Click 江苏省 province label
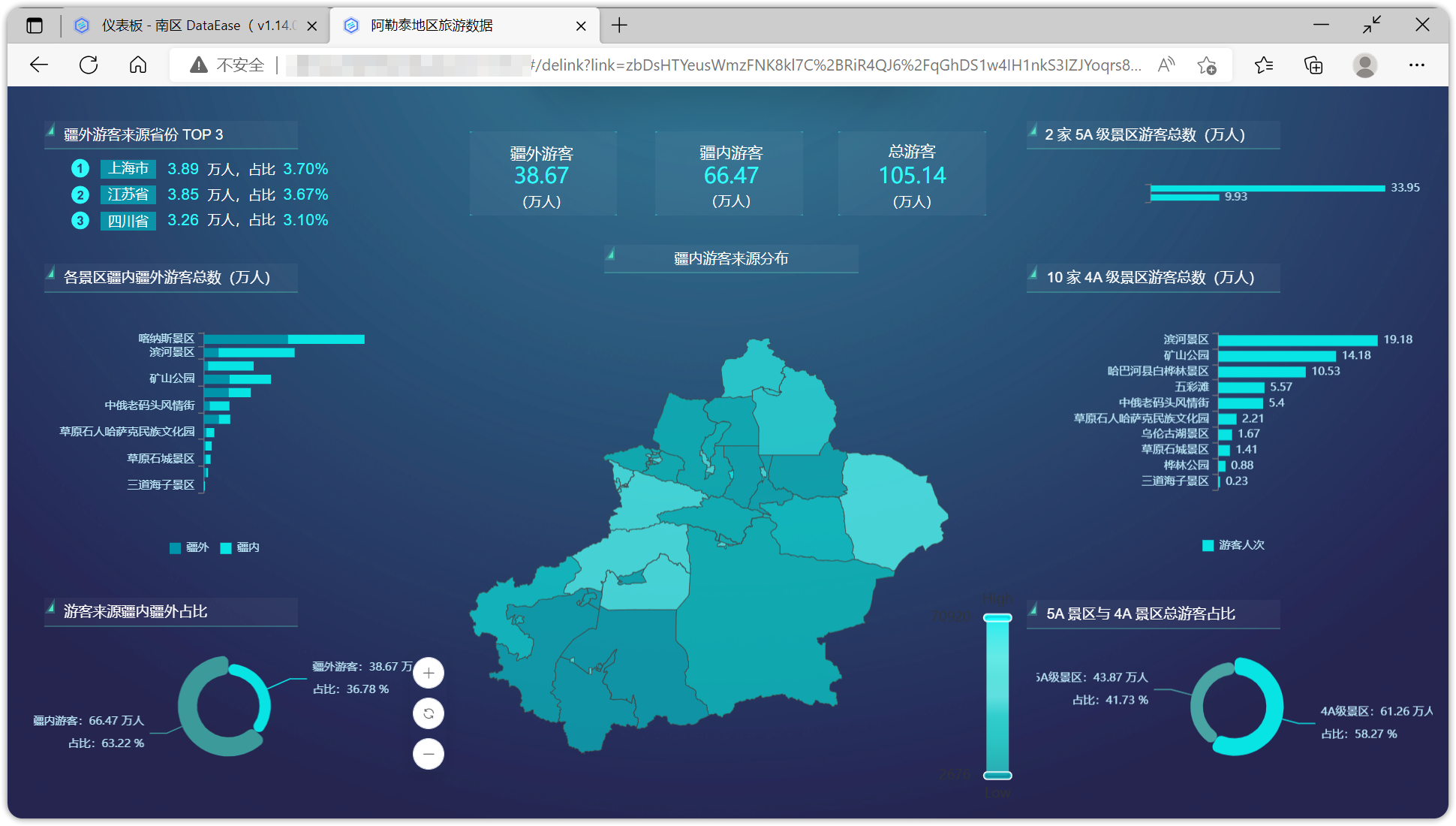This screenshot has height=826, width=1456. pos(128,194)
